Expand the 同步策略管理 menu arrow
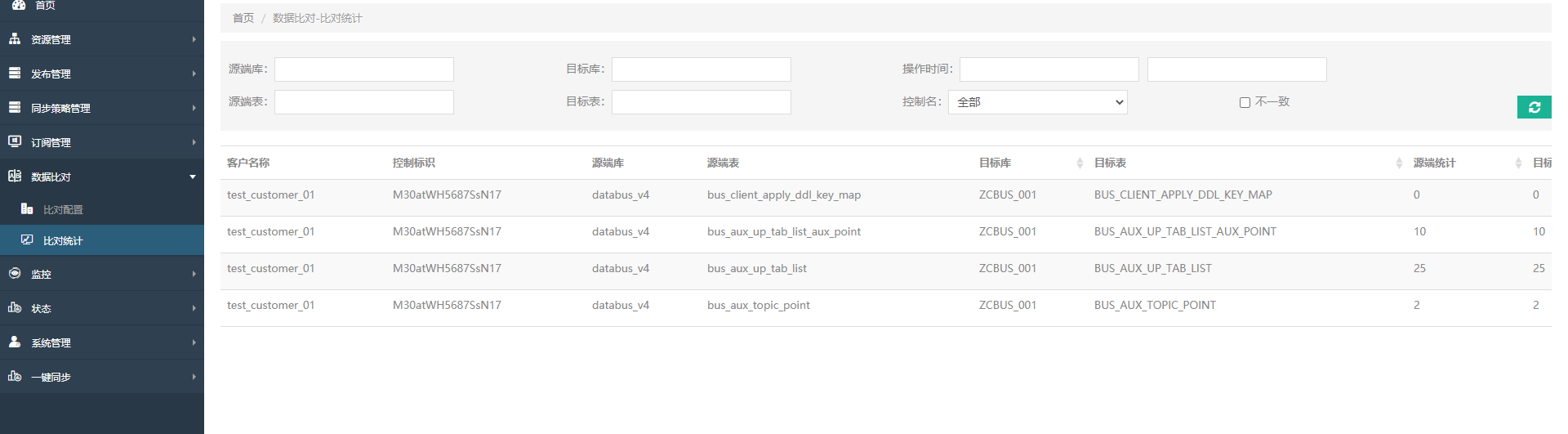The width and height of the screenshot is (1568, 434). point(194,108)
